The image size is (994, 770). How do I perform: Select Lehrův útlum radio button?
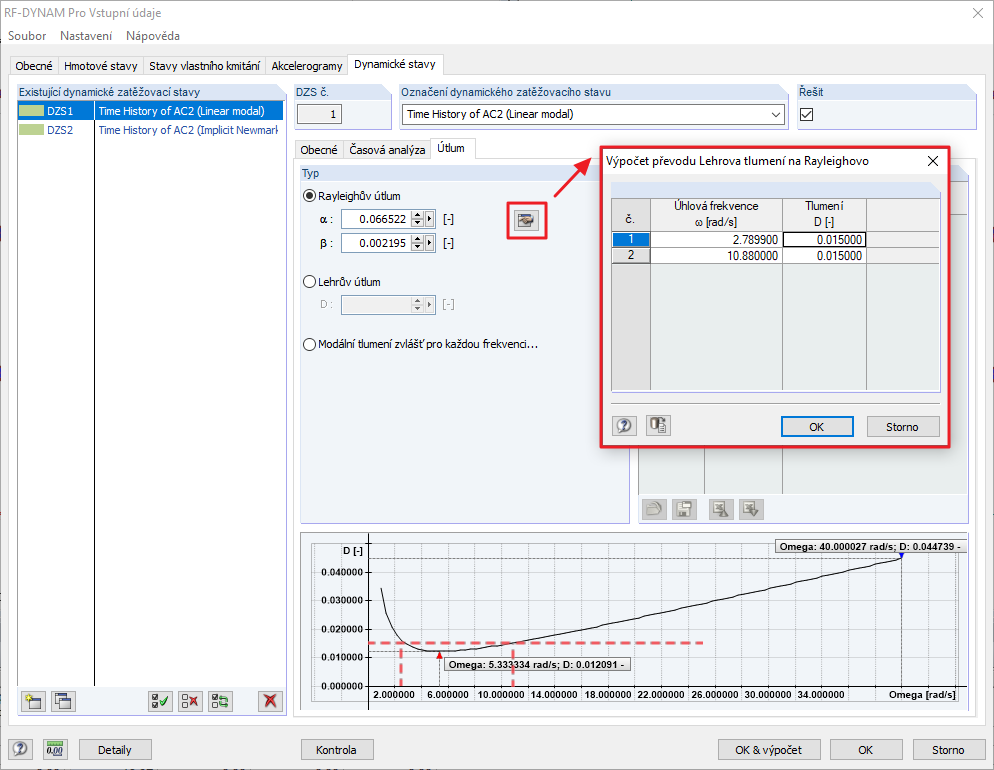pyautogui.click(x=309, y=281)
